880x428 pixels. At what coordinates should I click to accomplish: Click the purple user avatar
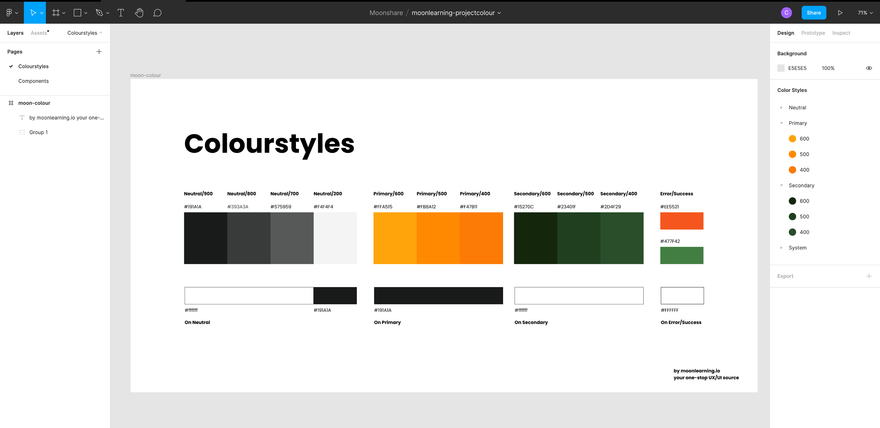click(786, 12)
